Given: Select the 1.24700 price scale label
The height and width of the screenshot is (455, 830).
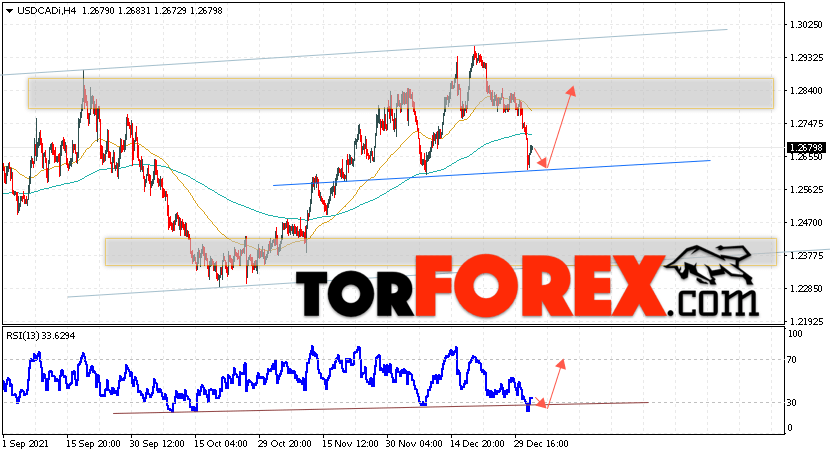Looking at the screenshot, I should [806, 223].
